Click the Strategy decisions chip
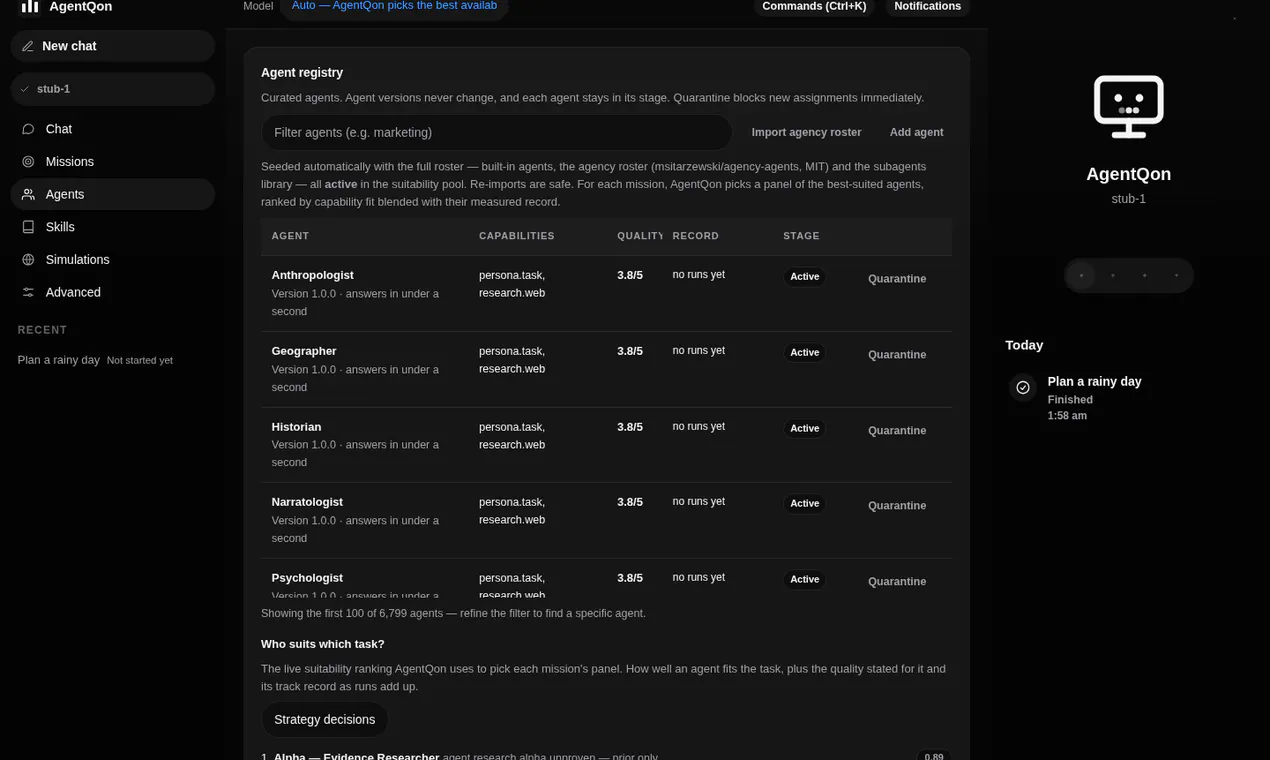The height and width of the screenshot is (760, 1270). [x=324, y=720]
